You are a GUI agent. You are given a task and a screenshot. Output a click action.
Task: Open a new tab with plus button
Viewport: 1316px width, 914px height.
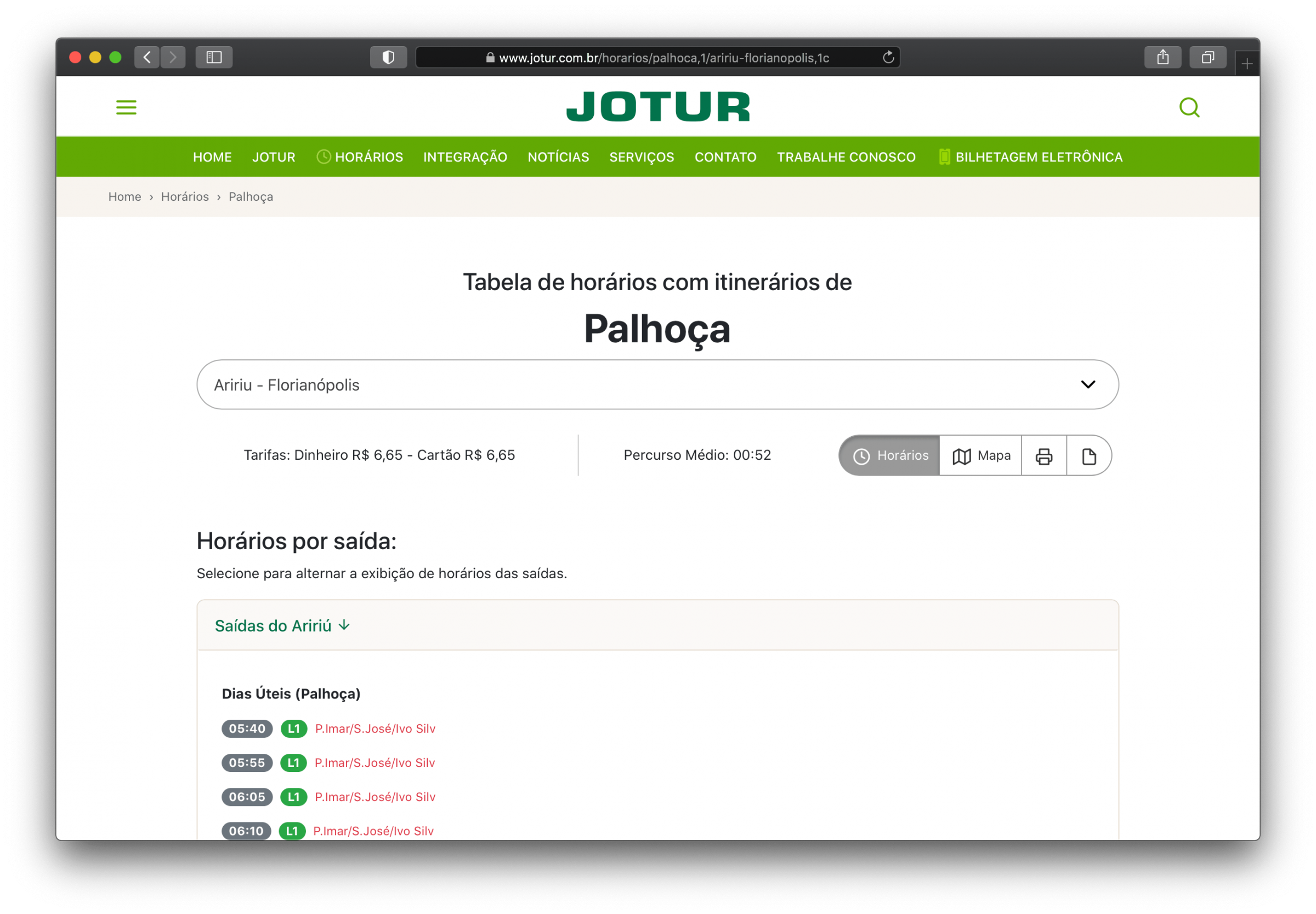point(1247,64)
